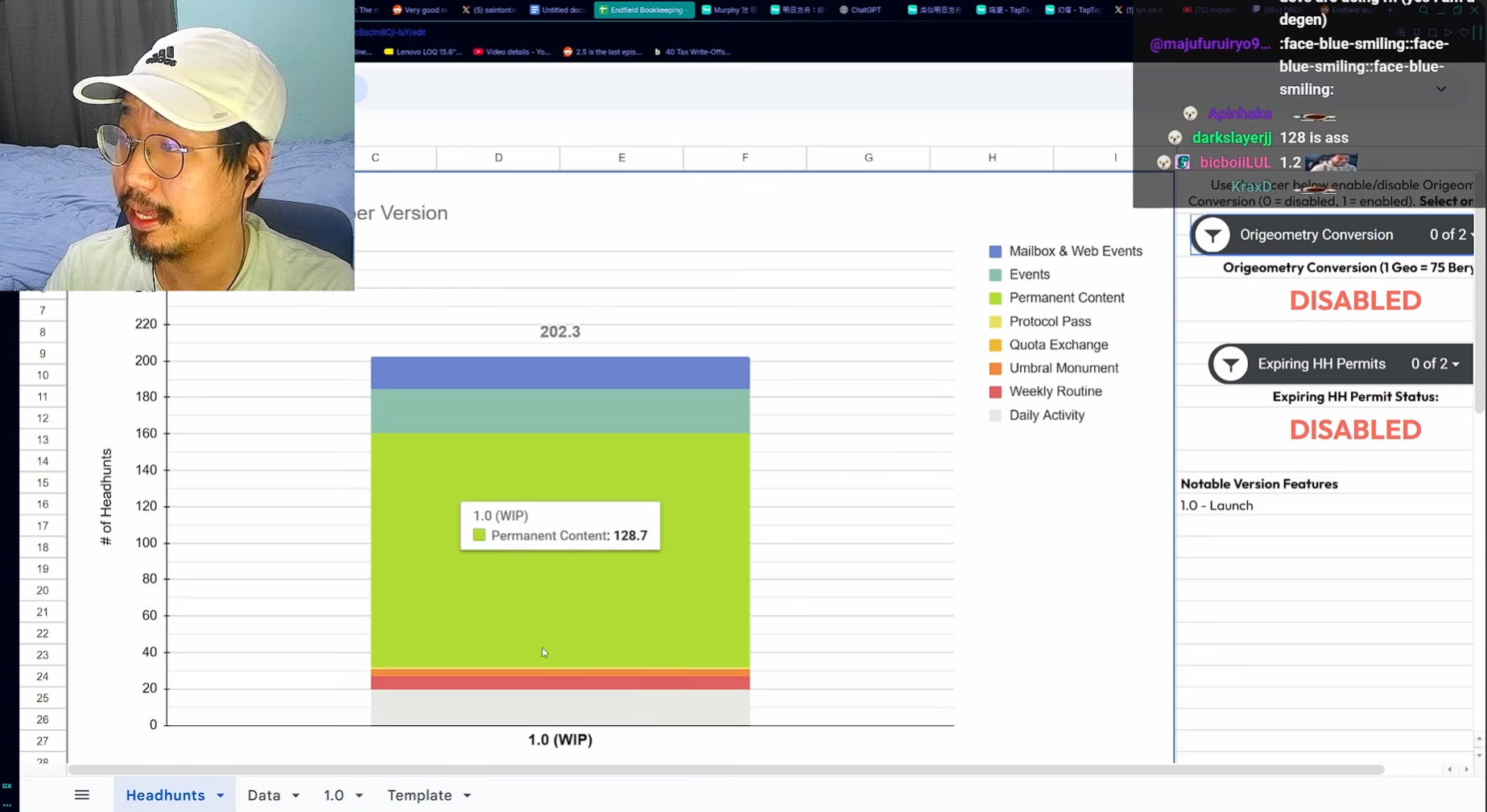Viewport: 1487px width, 812px height.
Task: Click the chat overlay collapse chevron
Action: [x=1441, y=89]
